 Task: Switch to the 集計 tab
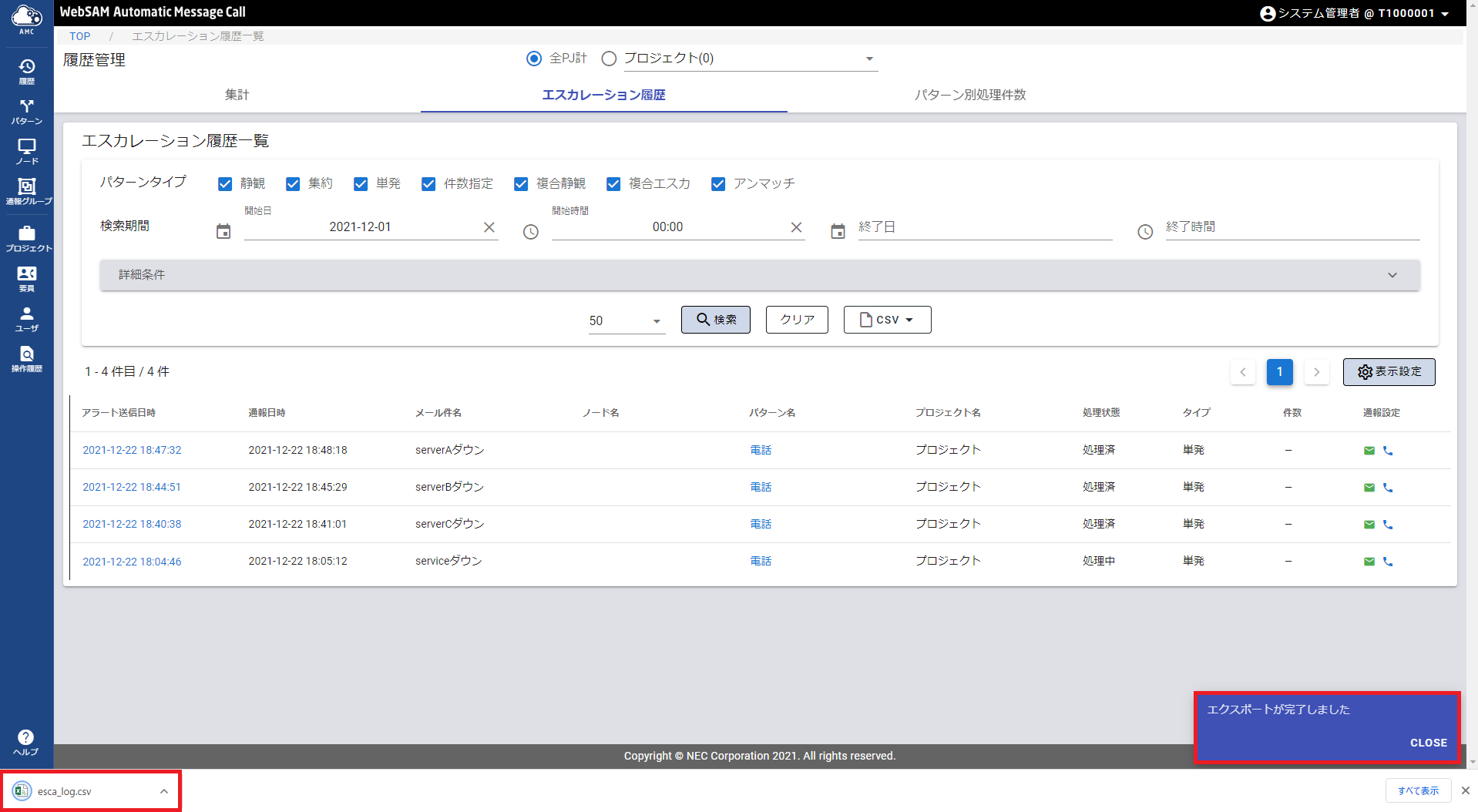(x=237, y=95)
